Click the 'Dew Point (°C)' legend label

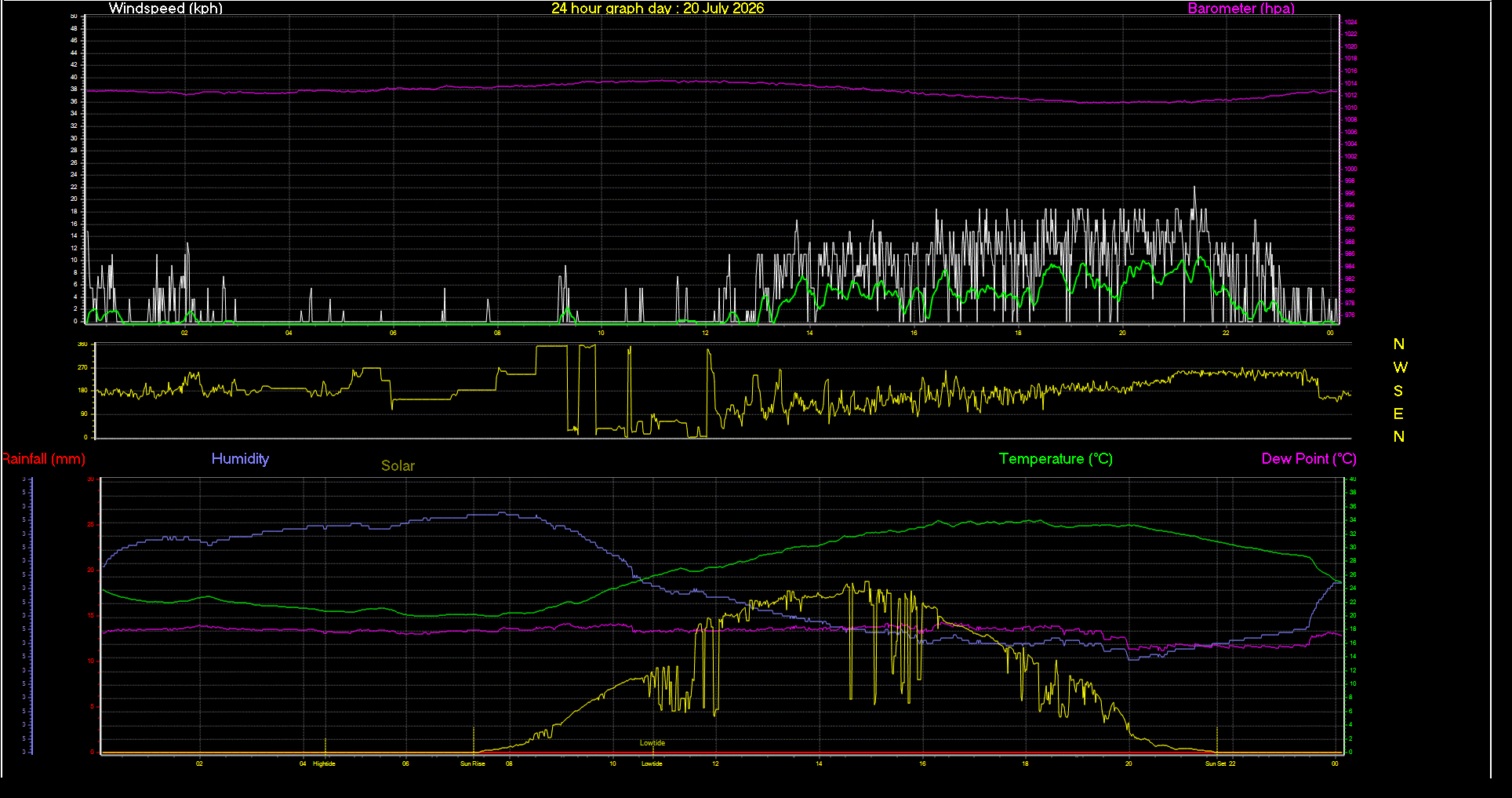(1309, 459)
